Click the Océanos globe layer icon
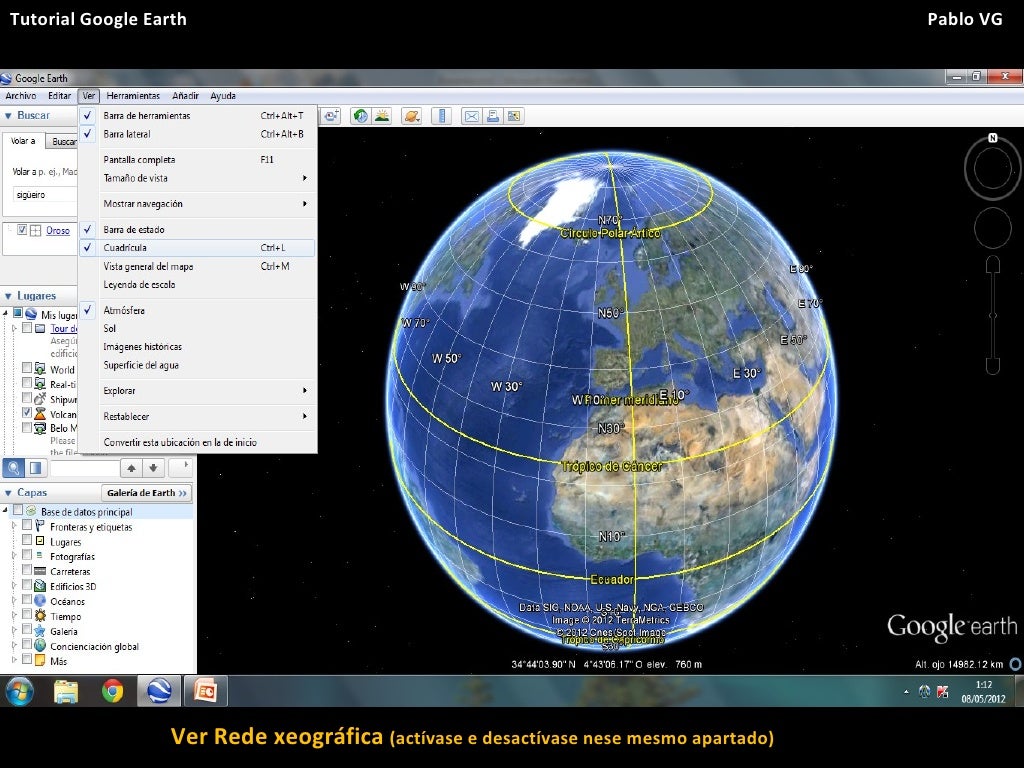This screenshot has width=1024, height=768. click(40, 601)
